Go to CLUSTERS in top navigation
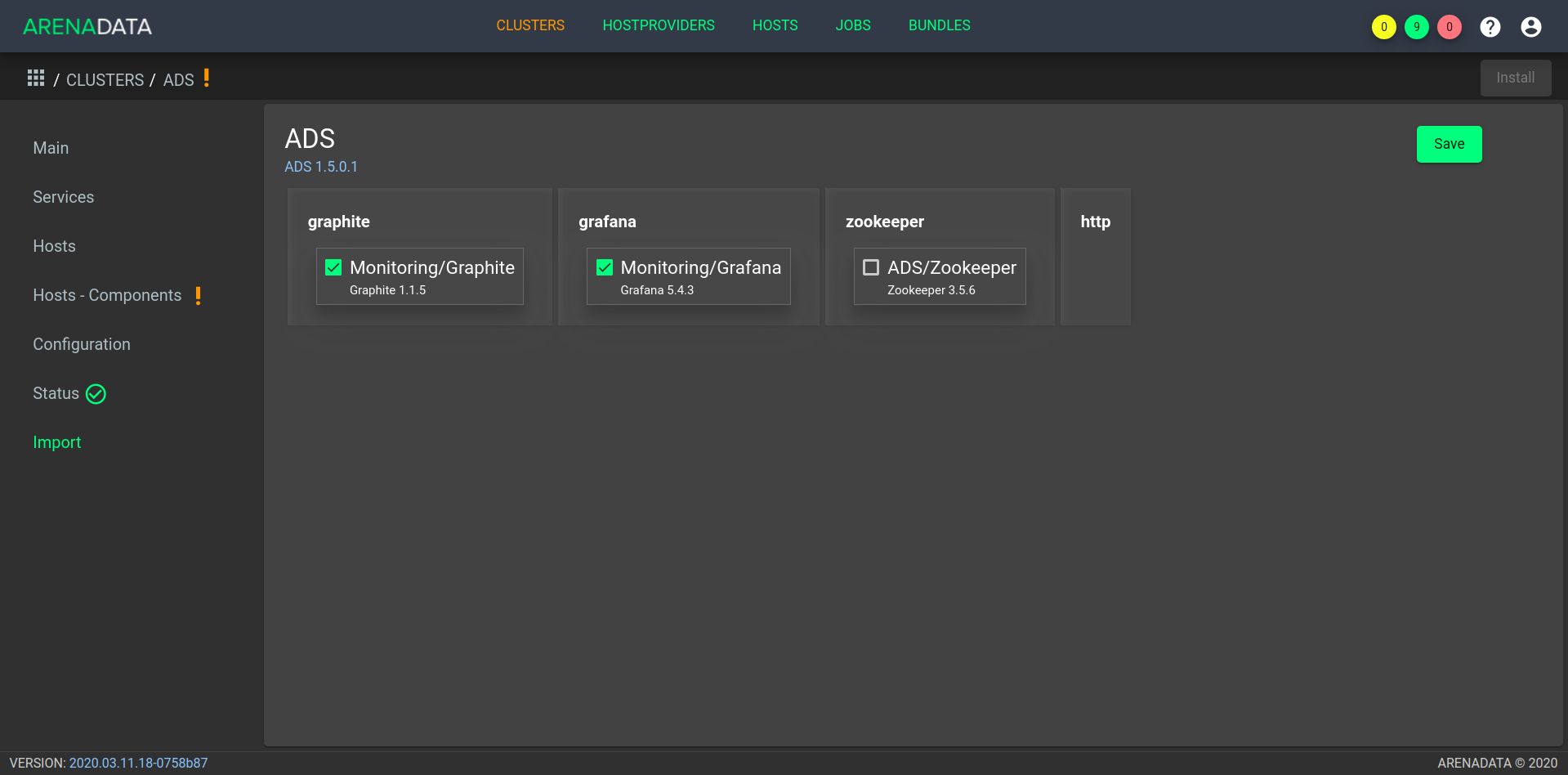1568x775 pixels. (530, 25)
